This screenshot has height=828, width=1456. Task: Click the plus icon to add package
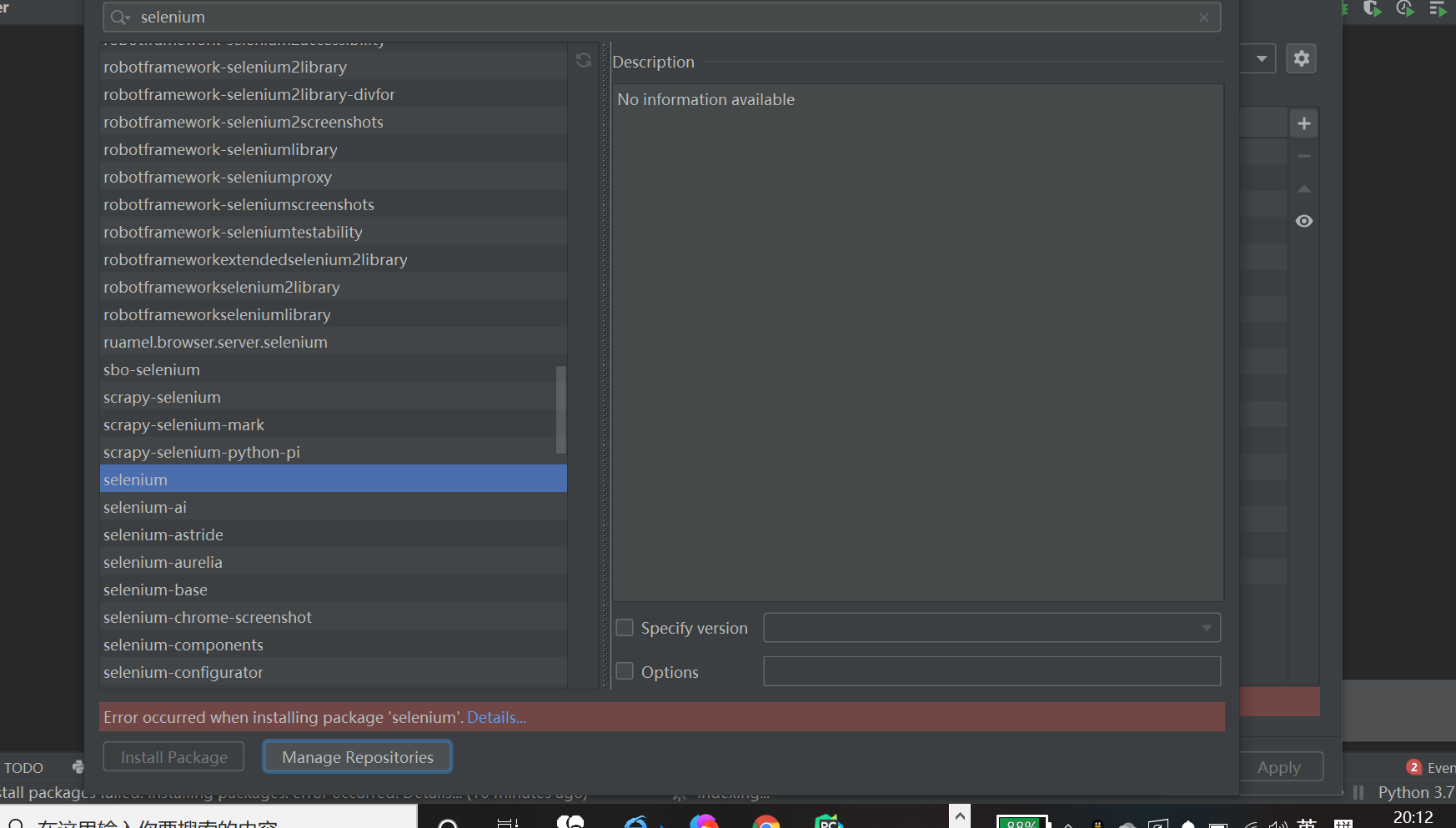[1304, 123]
